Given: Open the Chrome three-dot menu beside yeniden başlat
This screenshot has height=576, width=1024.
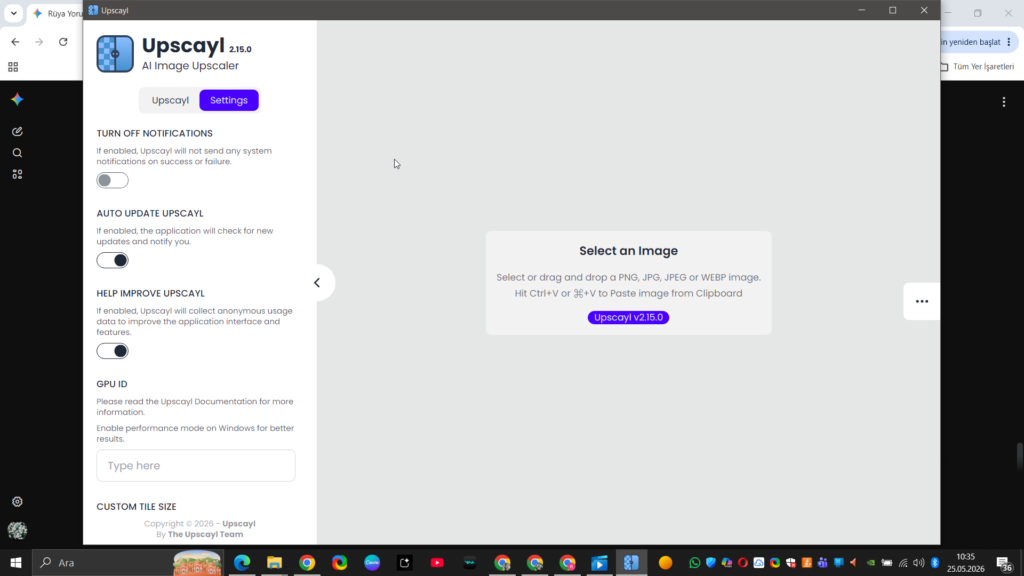Looking at the screenshot, I should tap(1009, 42).
